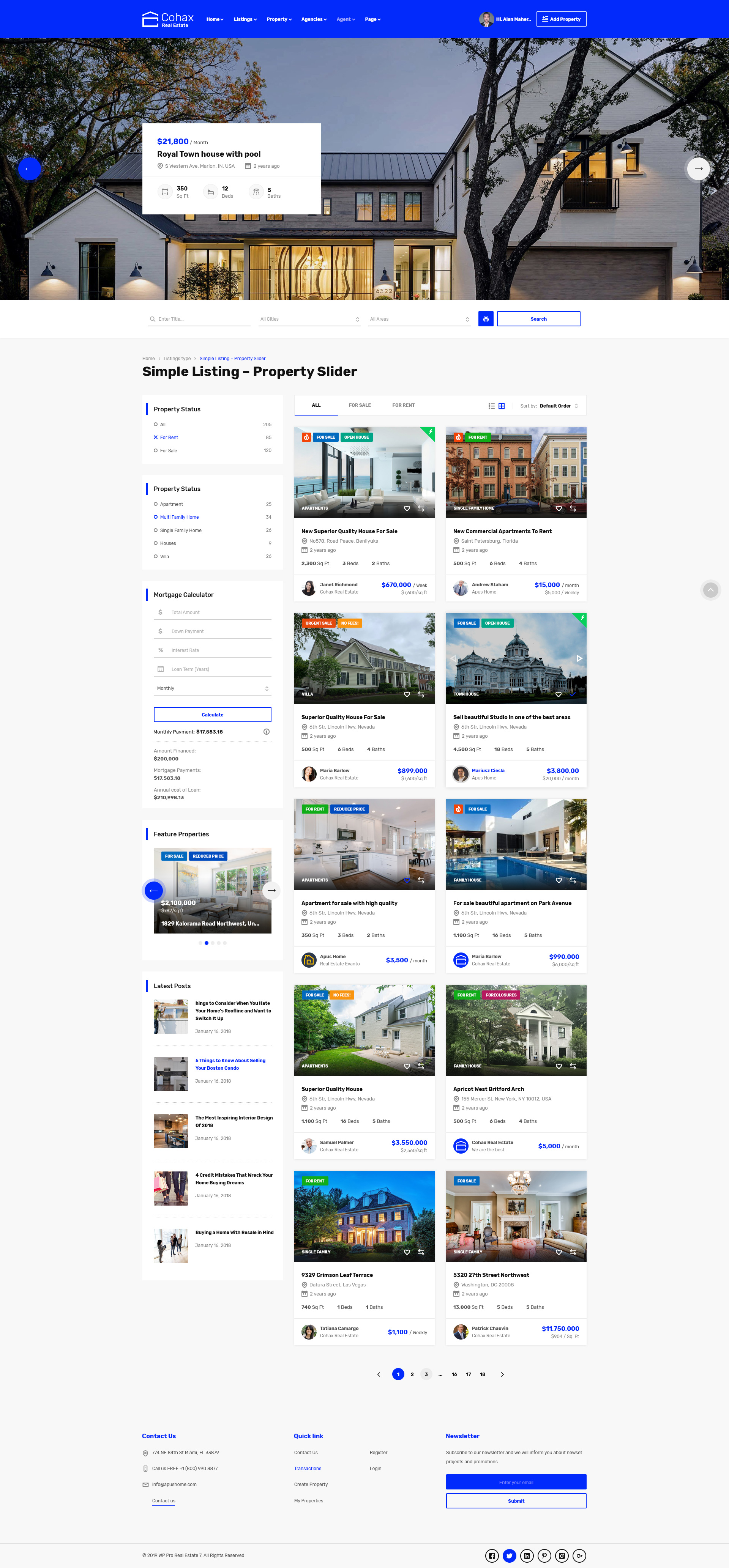Click the newsletter email input field
The height and width of the screenshot is (1568, 729).
click(516, 1481)
